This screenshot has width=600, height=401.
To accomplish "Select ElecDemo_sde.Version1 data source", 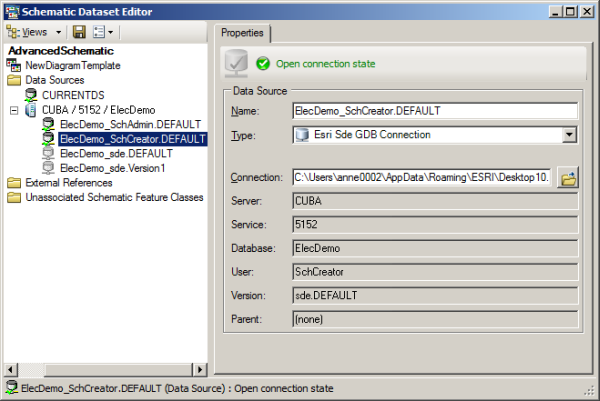I will coord(112,168).
